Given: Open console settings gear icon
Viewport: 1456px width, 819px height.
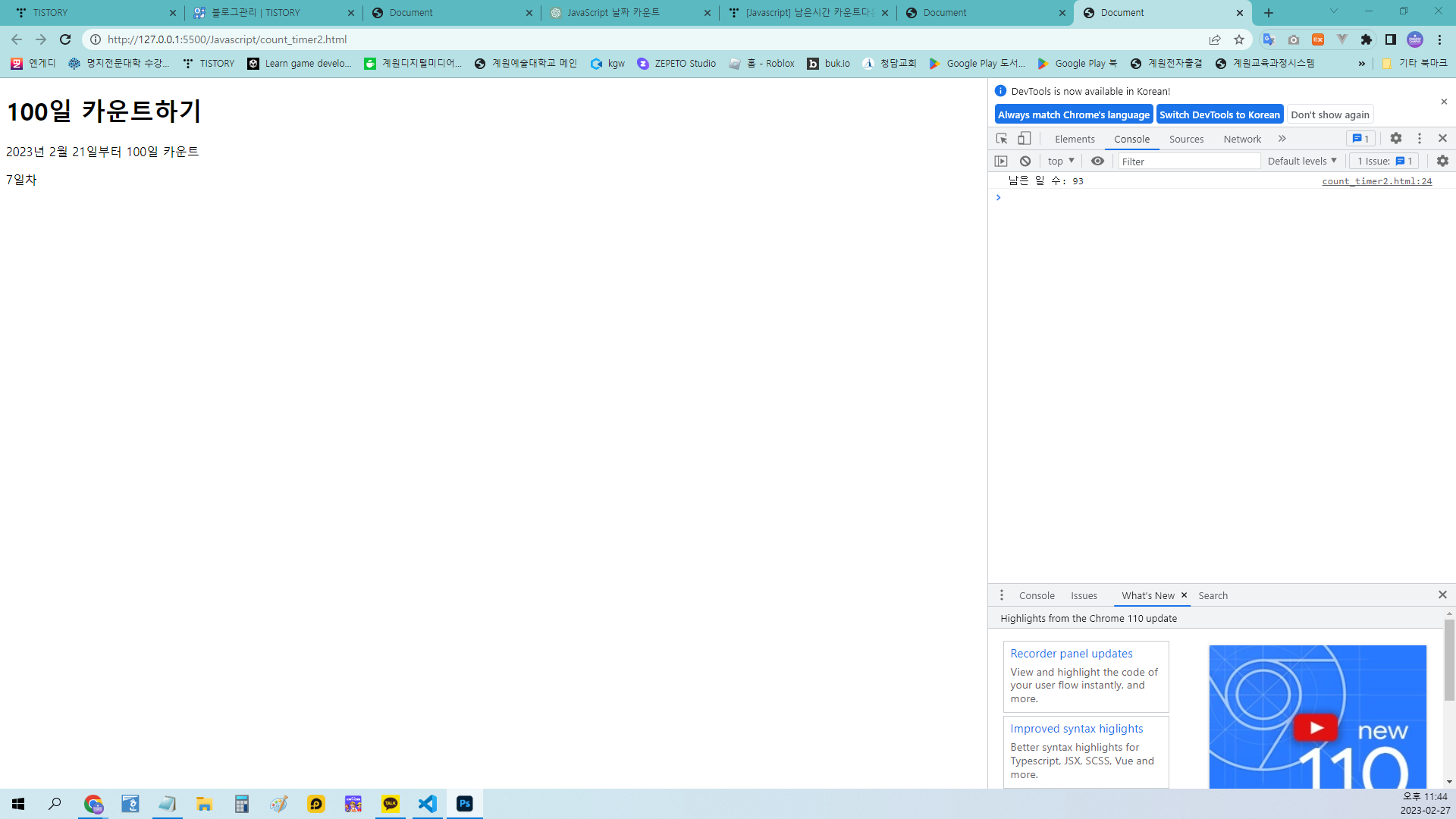Looking at the screenshot, I should click(x=1442, y=161).
